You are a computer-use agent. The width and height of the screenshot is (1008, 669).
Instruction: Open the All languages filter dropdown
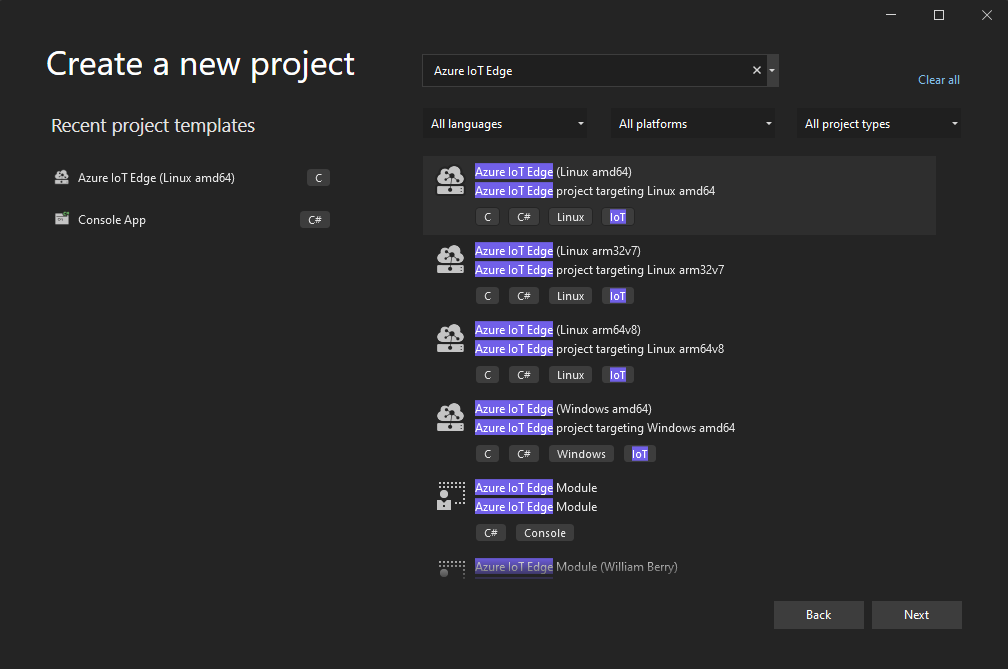click(x=507, y=124)
